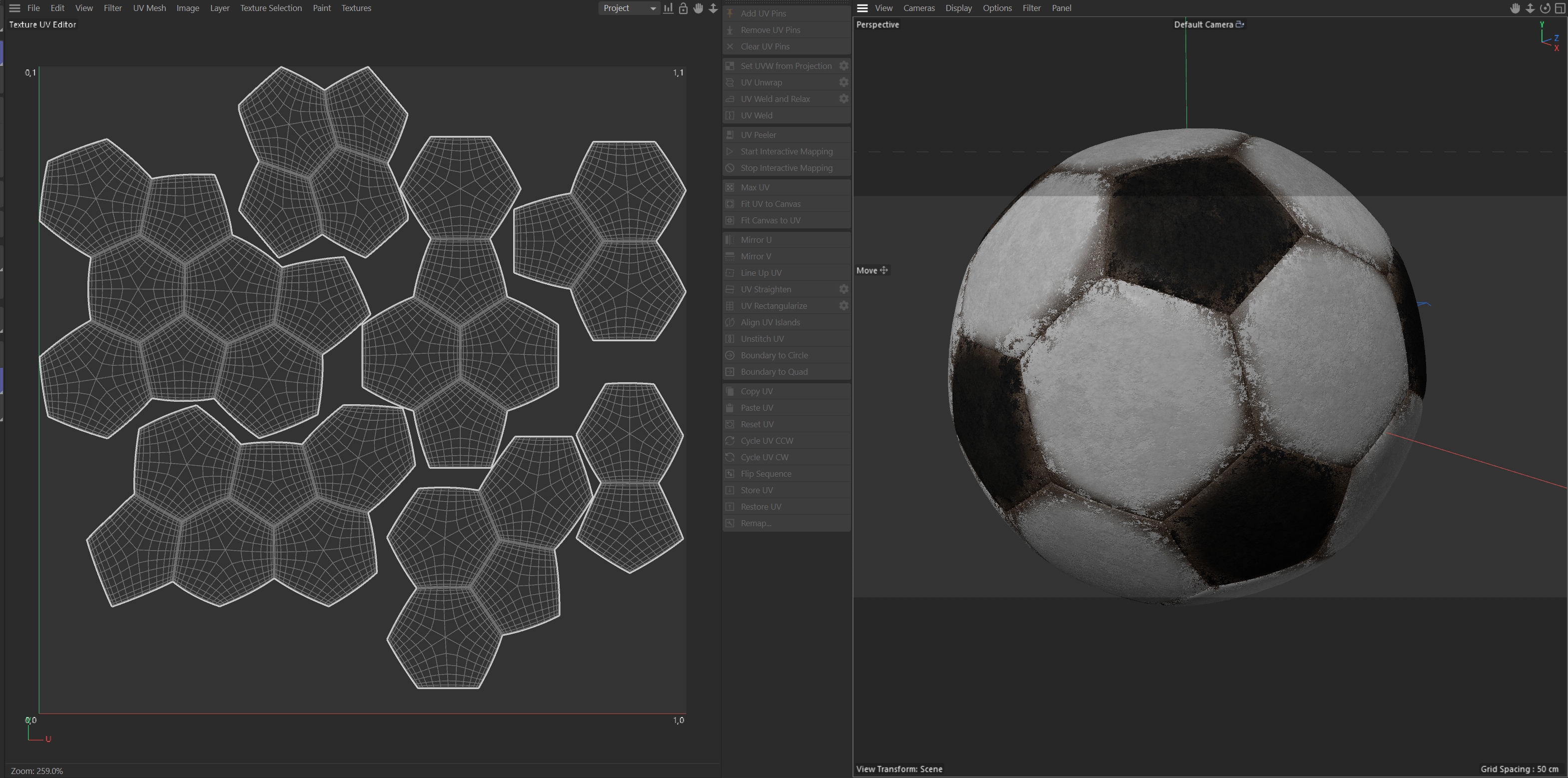This screenshot has width=1568, height=778.
Task: Open Set UVW from Projection gear
Action: 843,66
